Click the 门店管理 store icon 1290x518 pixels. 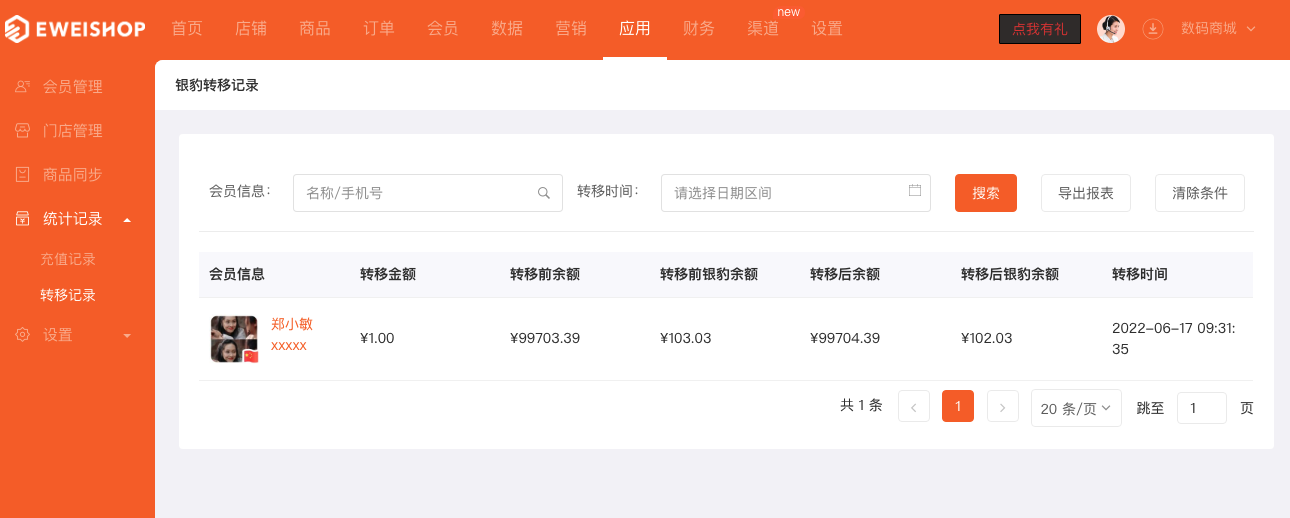pos(23,131)
